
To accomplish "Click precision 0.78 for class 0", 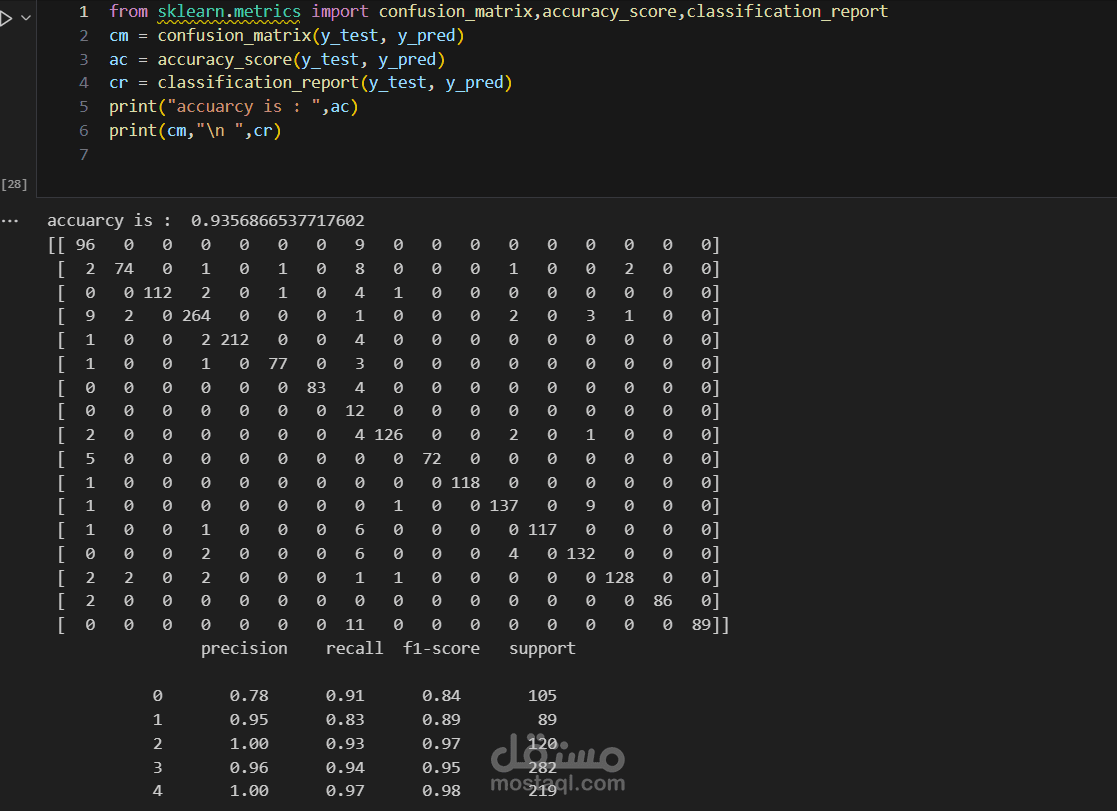I will point(249,696).
